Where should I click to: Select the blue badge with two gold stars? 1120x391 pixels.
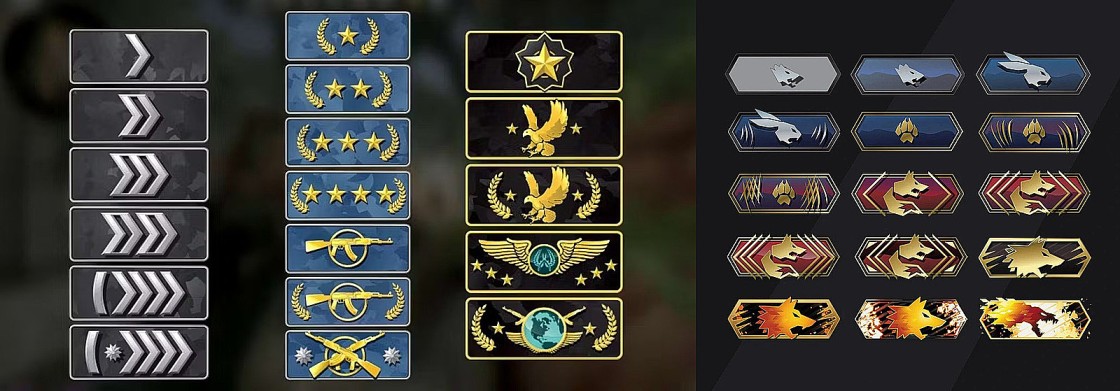[348, 89]
